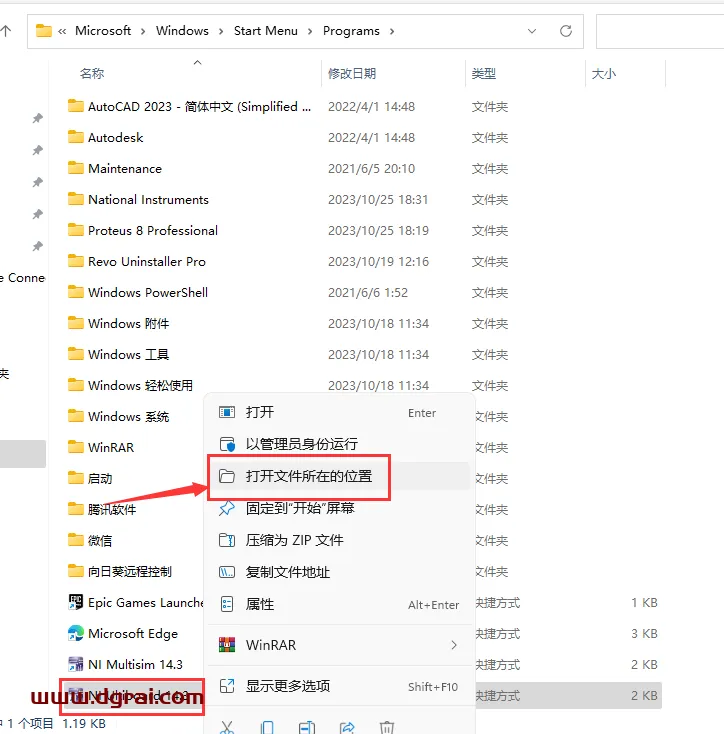The width and height of the screenshot is (724, 734).
Task: Click Start Menu breadcrumb in address bar
Action: pyautogui.click(x=266, y=31)
